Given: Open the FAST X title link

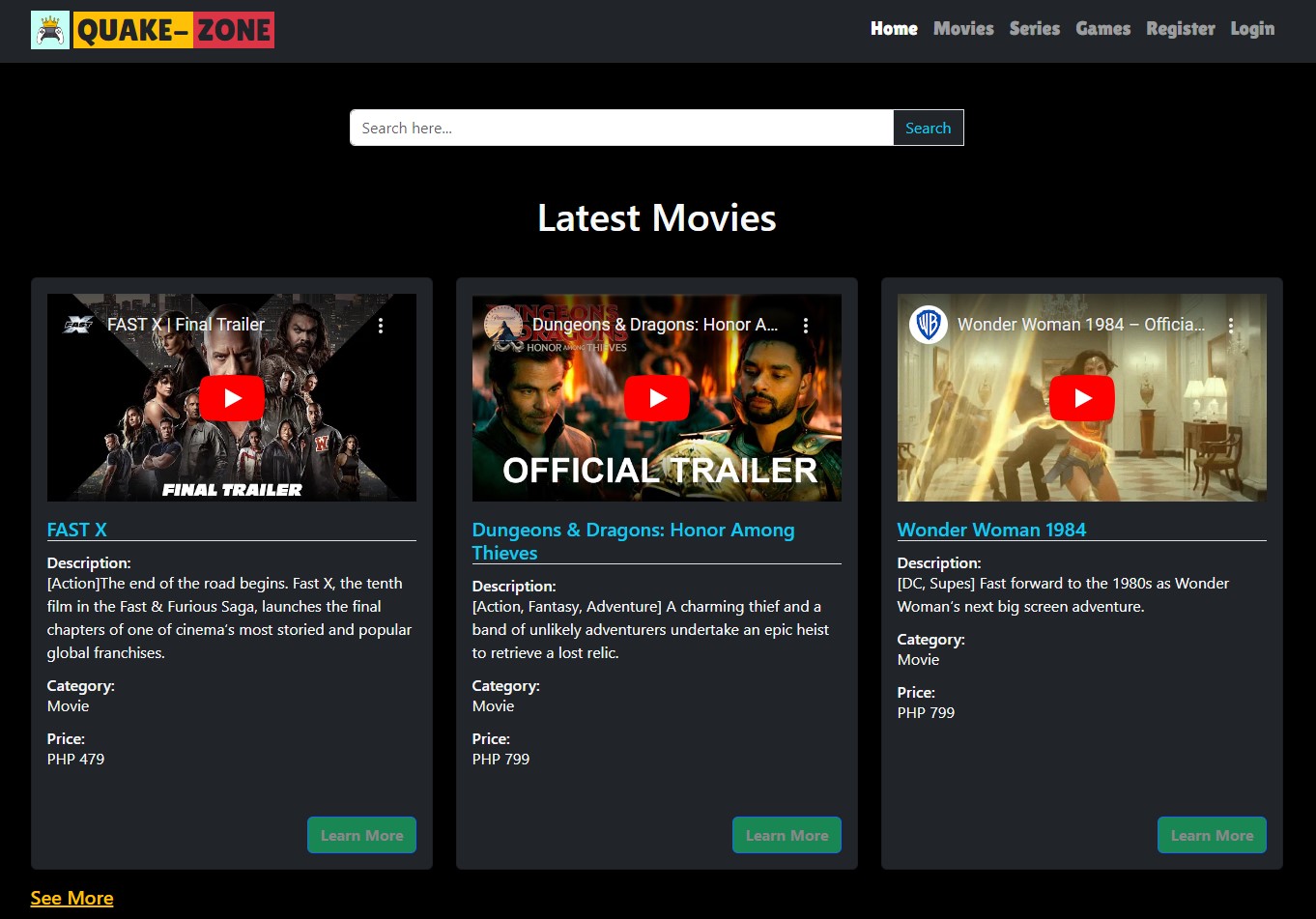Looking at the screenshot, I should 77,530.
